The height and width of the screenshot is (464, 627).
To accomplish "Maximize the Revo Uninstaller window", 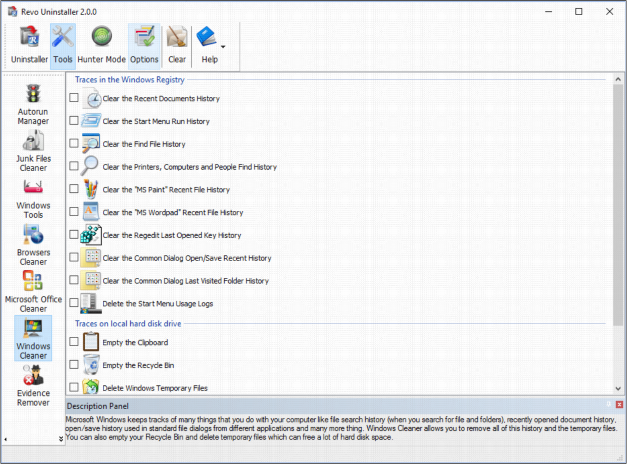I will 579,12.
